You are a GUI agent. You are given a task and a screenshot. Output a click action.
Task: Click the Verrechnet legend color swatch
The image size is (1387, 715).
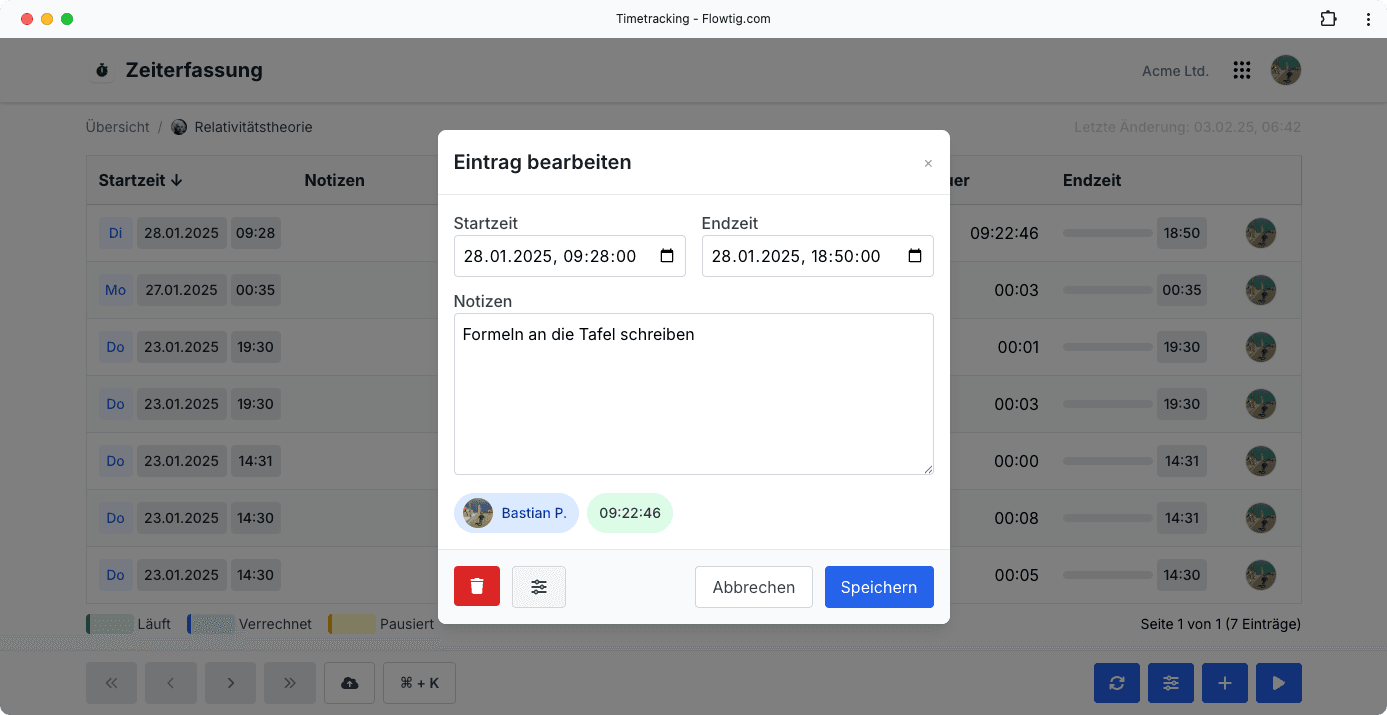[x=211, y=624]
